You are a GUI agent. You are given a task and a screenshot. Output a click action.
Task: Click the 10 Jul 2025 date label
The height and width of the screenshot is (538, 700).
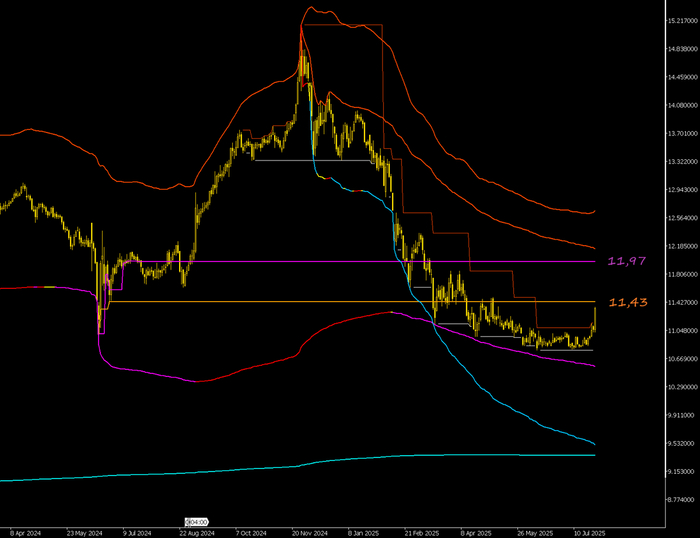[588, 532]
